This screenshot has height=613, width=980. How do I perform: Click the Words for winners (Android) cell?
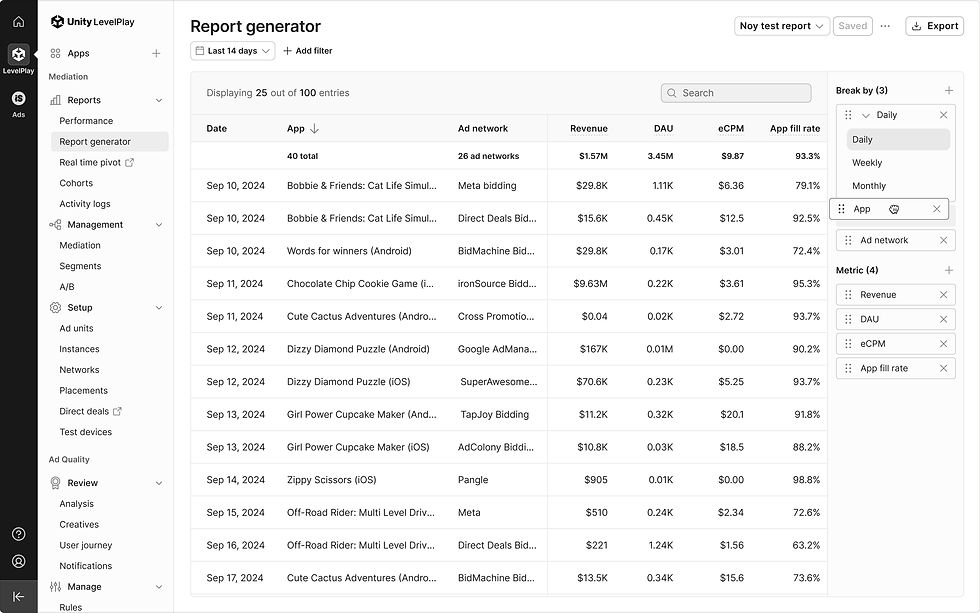pos(349,251)
